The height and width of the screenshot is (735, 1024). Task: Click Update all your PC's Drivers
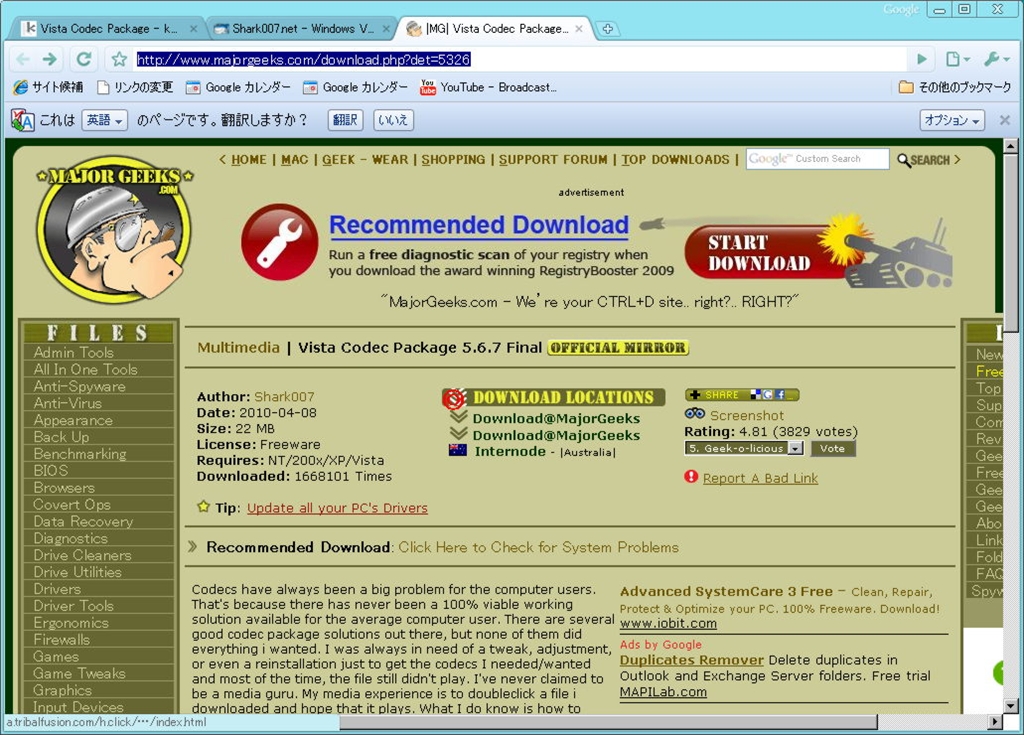tap(337, 508)
